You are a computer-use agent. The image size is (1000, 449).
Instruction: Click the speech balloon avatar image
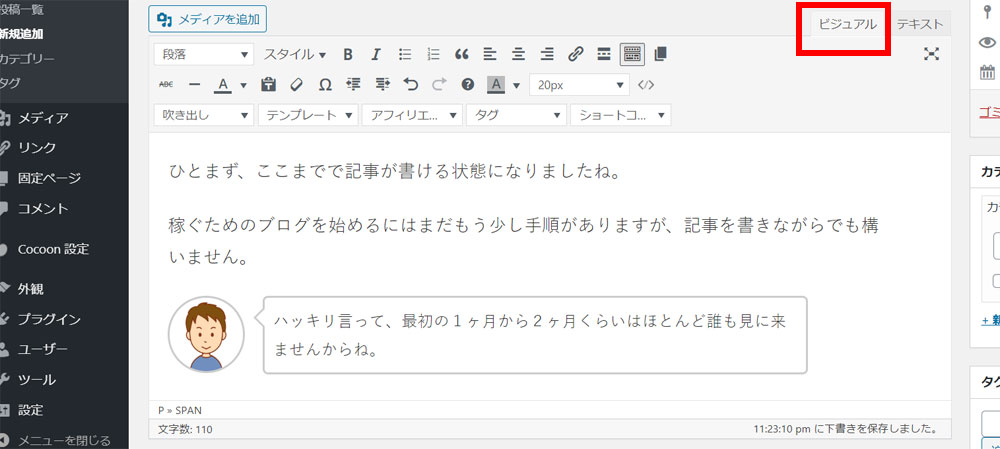click(x=206, y=334)
